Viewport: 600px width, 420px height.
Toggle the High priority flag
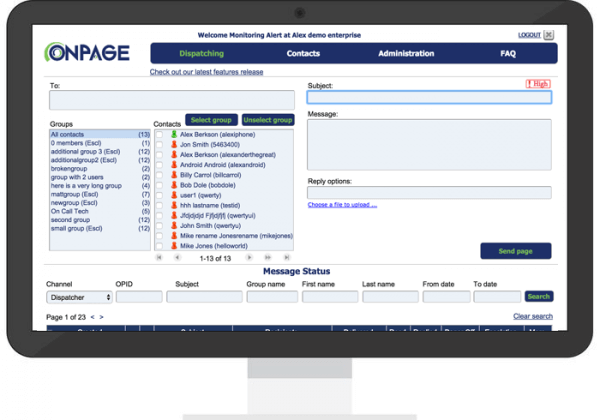point(538,84)
